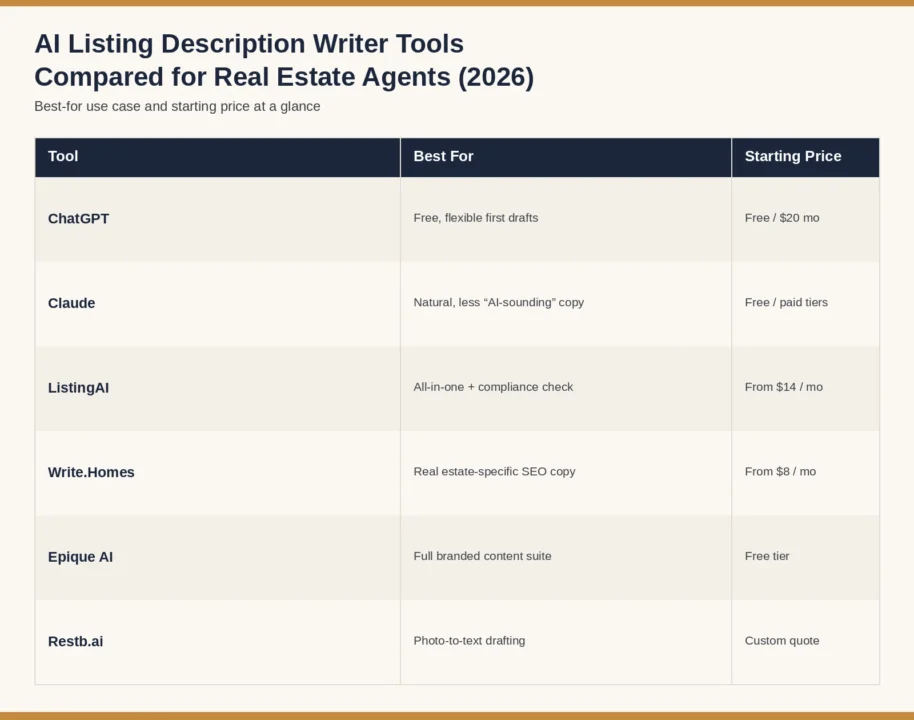This screenshot has height=720, width=914.
Task: Select the 'Starting Price' column header
Action: [806, 157]
